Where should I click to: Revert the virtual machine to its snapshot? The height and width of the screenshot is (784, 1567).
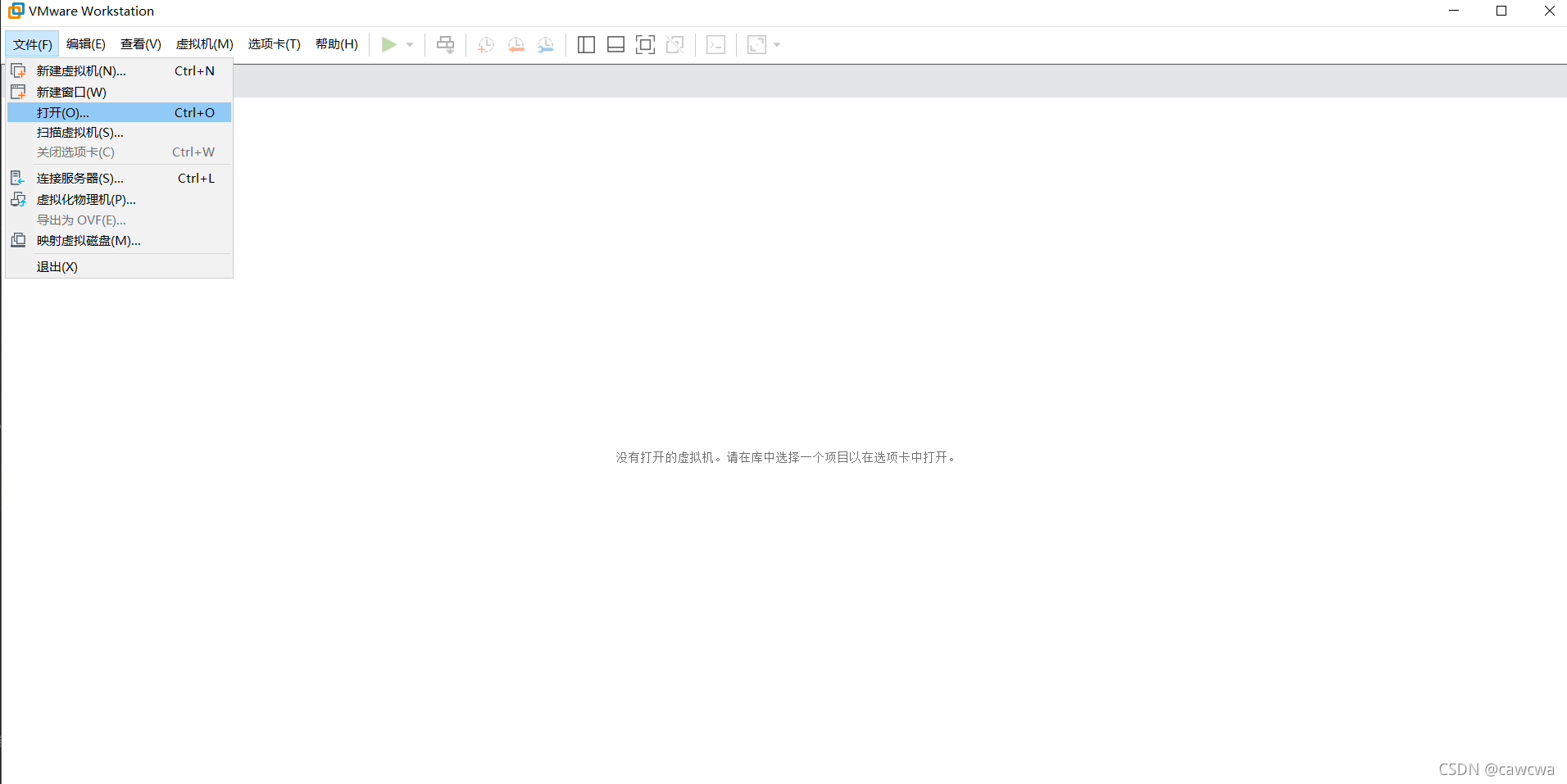point(516,44)
